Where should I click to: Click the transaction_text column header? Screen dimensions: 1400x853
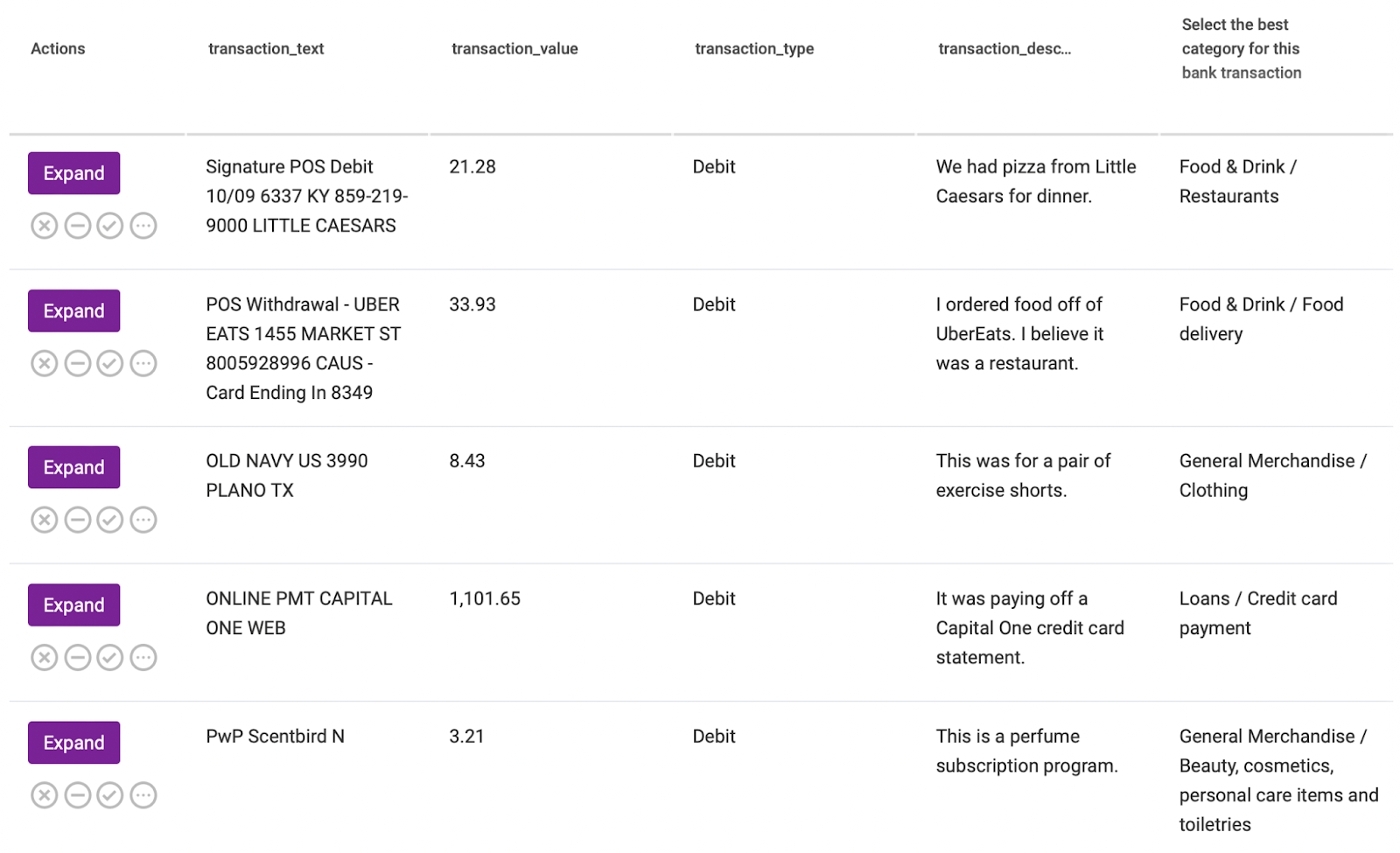pos(266,49)
